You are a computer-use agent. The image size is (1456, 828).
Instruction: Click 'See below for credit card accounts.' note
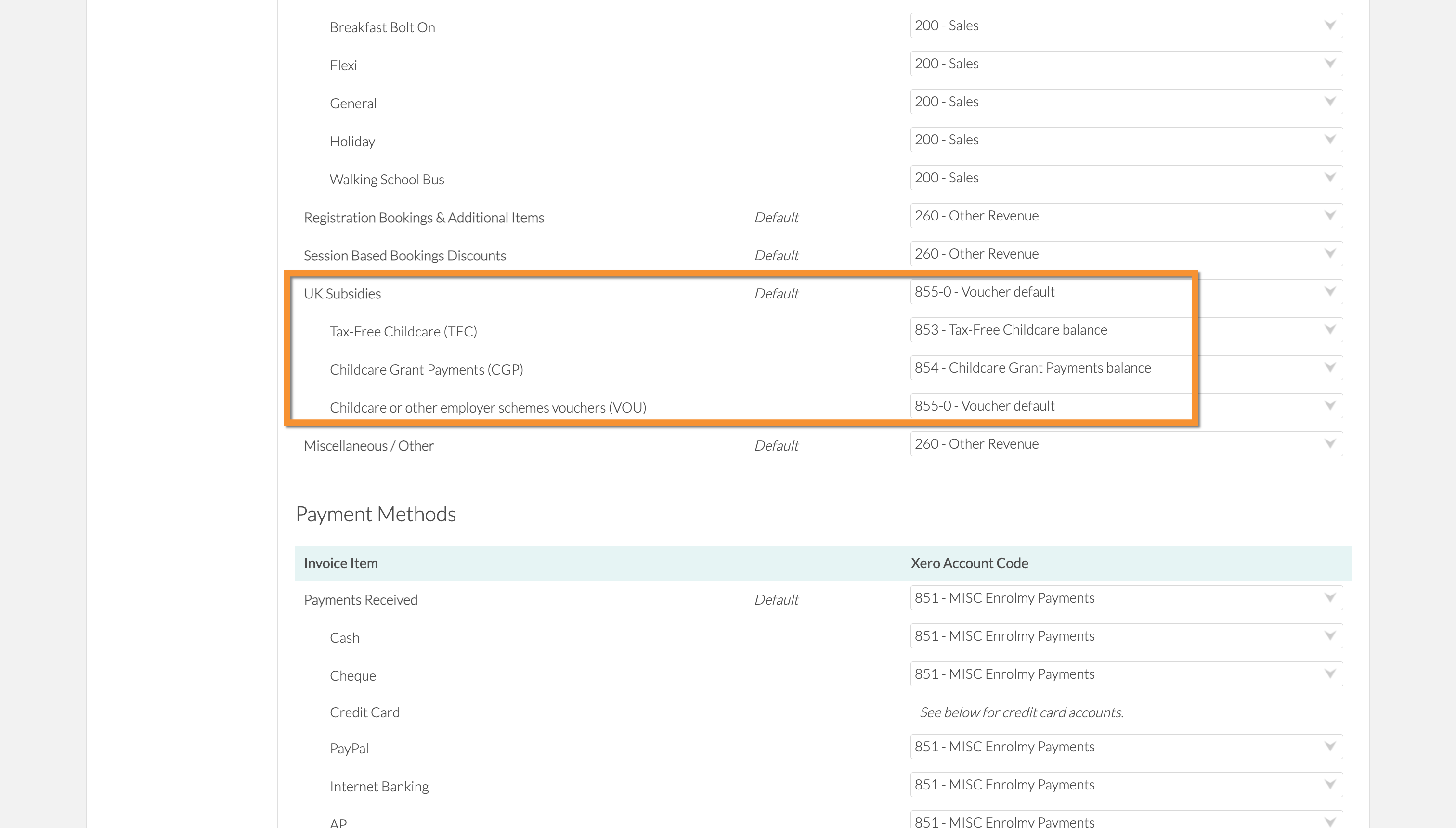point(1022,713)
